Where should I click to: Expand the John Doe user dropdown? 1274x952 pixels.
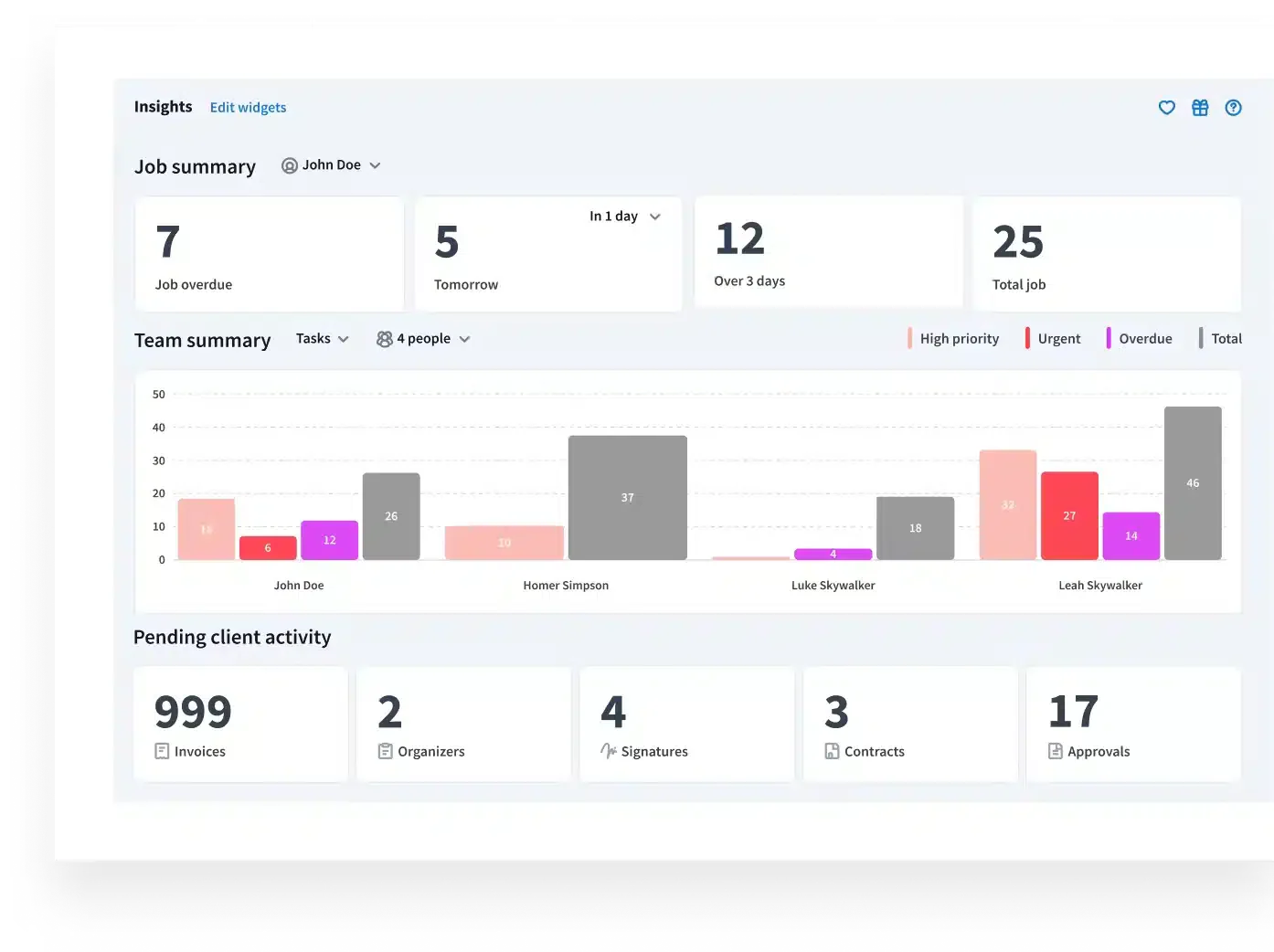(x=331, y=165)
